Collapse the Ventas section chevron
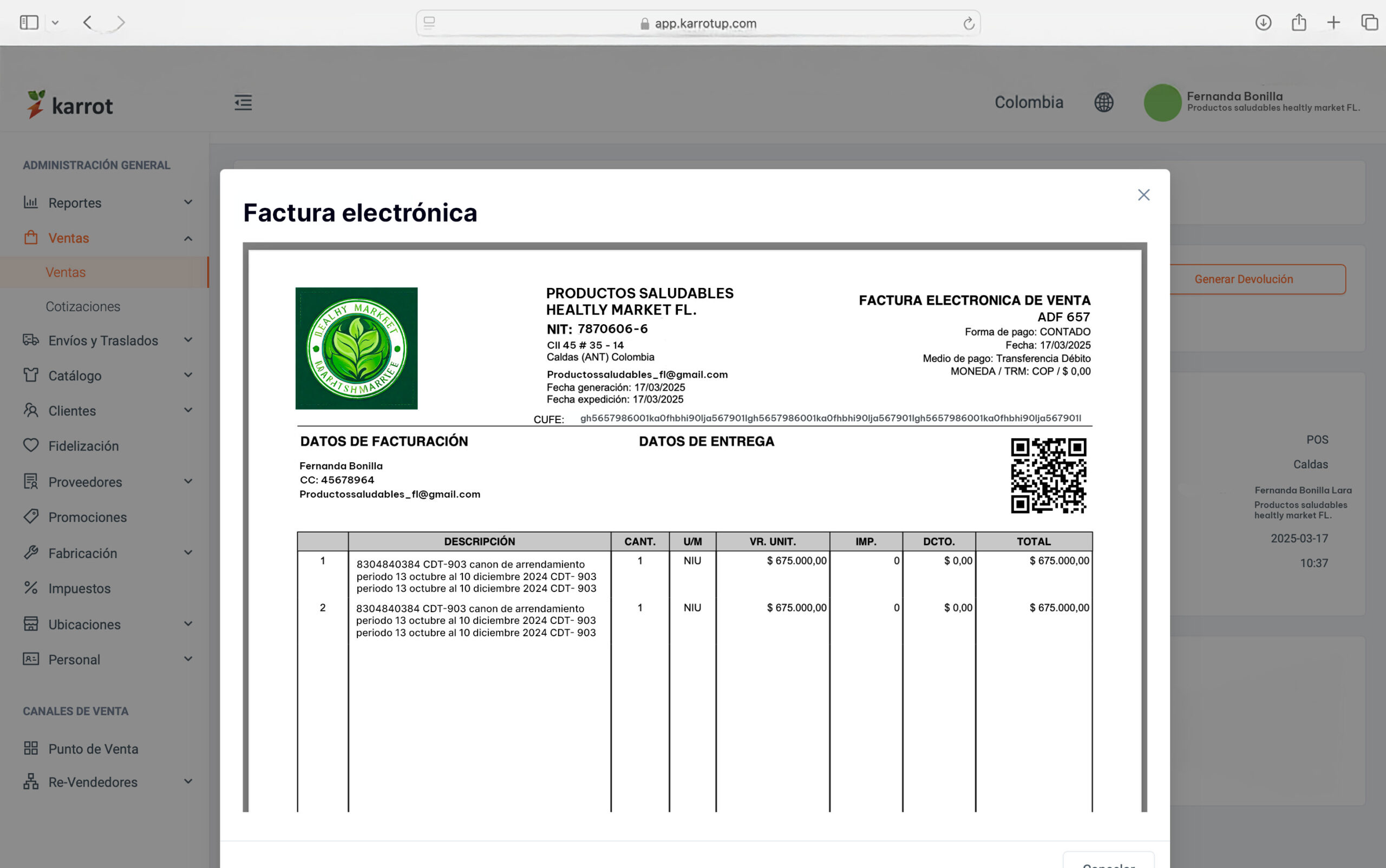1386x868 pixels. [x=188, y=238]
